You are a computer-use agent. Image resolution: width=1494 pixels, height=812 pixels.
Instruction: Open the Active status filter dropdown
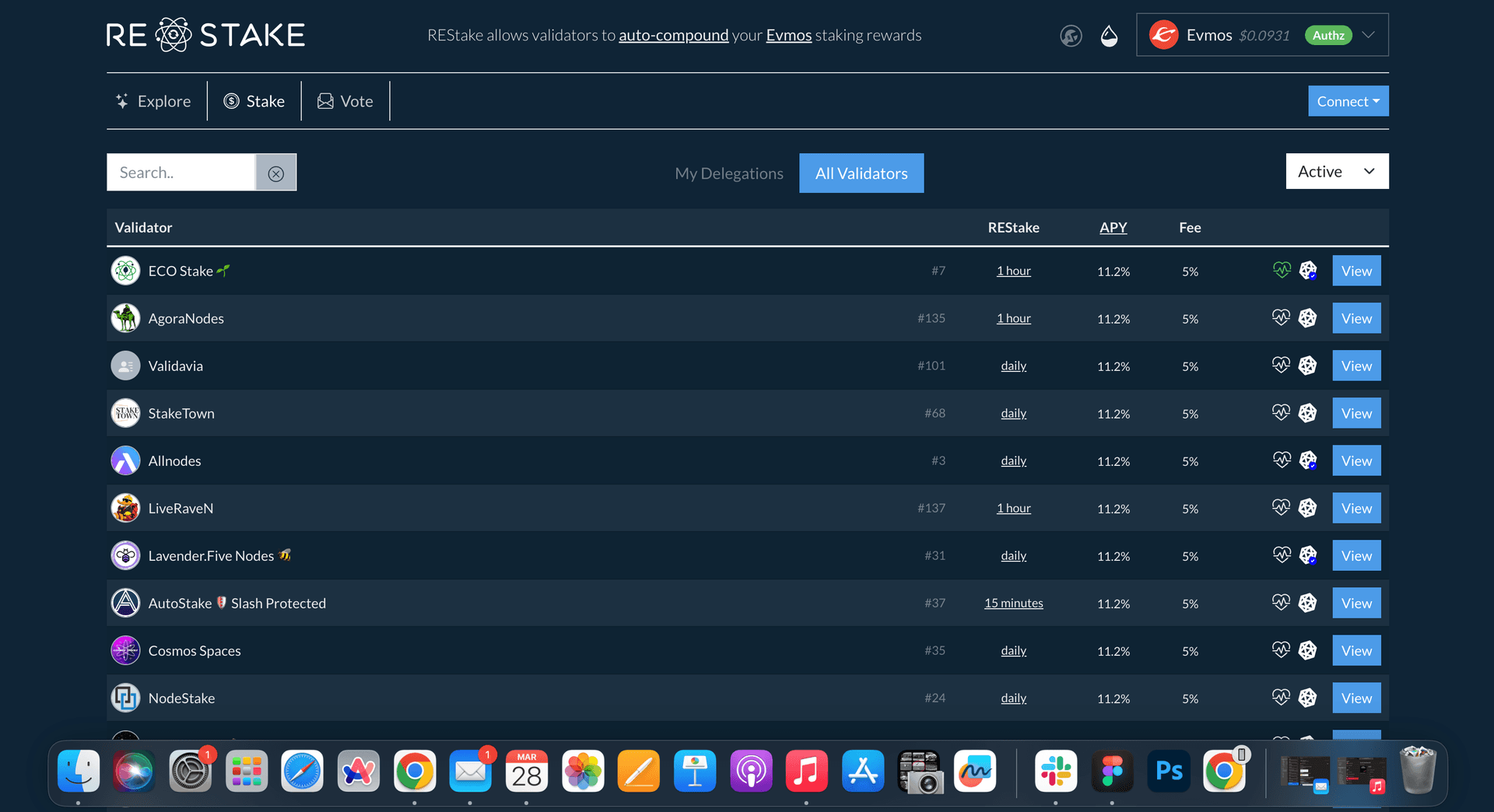click(x=1337, y=171)
